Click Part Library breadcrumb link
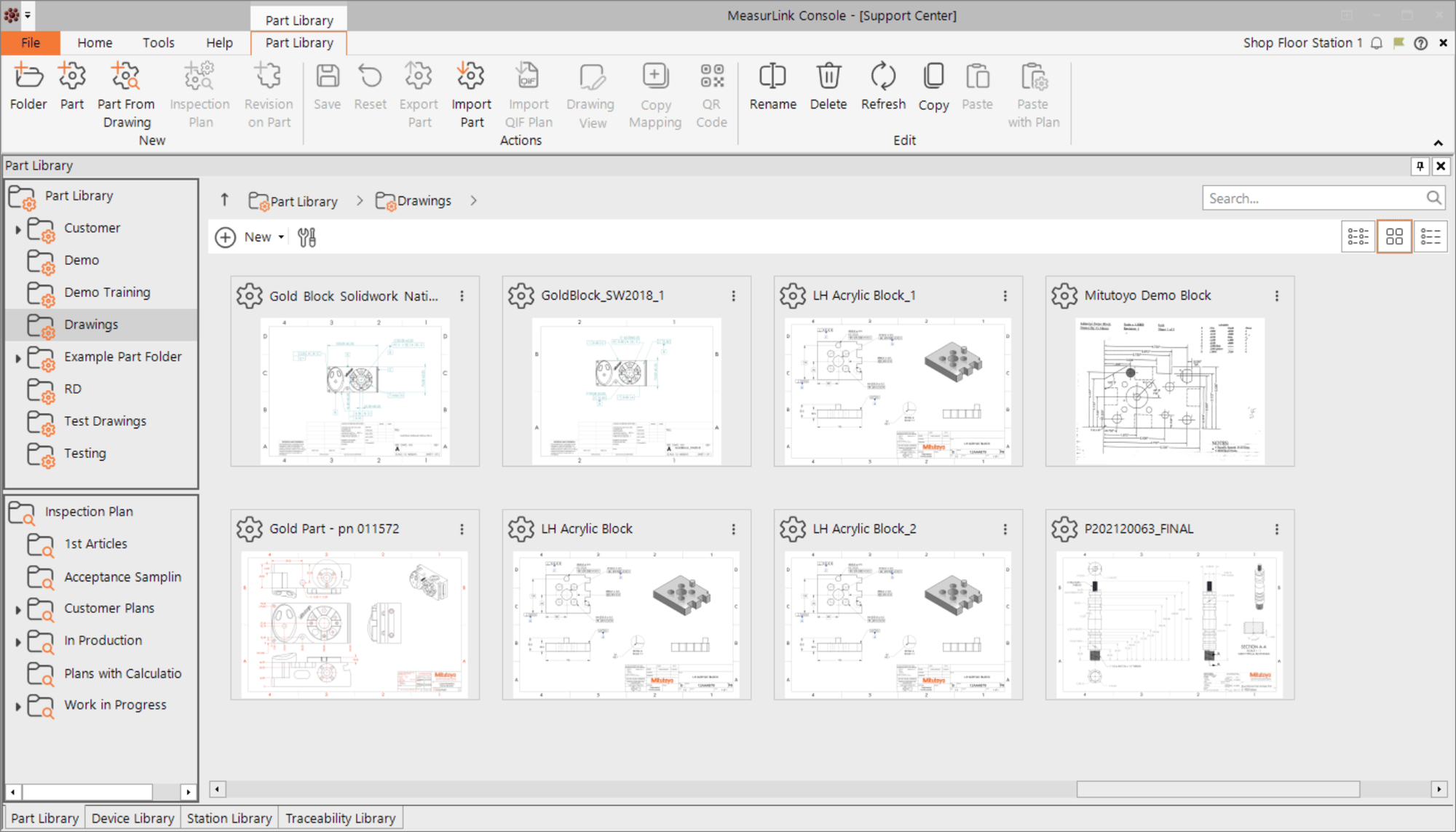This screenshot has height=832, width=1456. tap(293, 201)
